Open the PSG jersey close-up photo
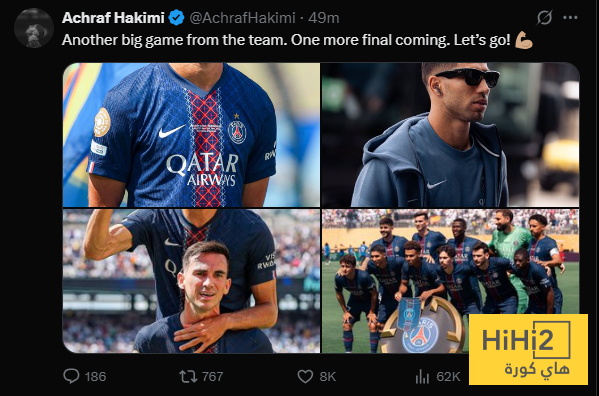The width and height of the screenshot is (599, 396). (x=191, y=135)
